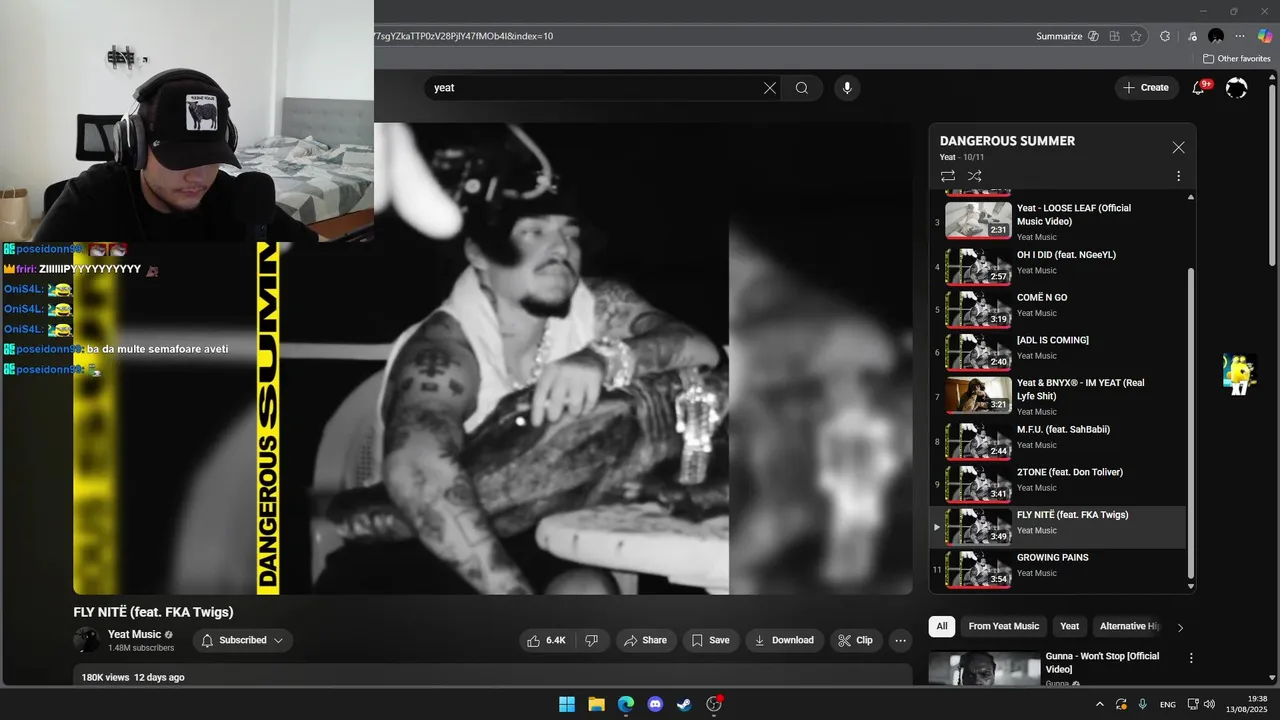Dislike the video with thumbs-down
1280x720 pixels.
591,640
